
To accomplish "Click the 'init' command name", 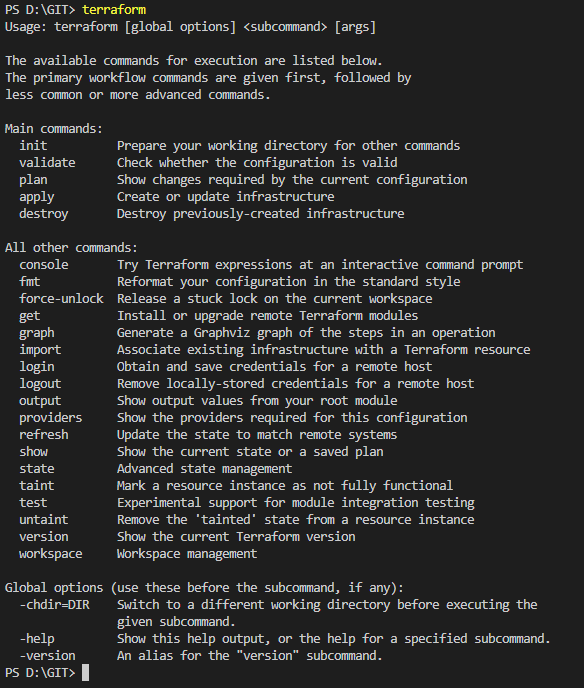I will (33, 146).
